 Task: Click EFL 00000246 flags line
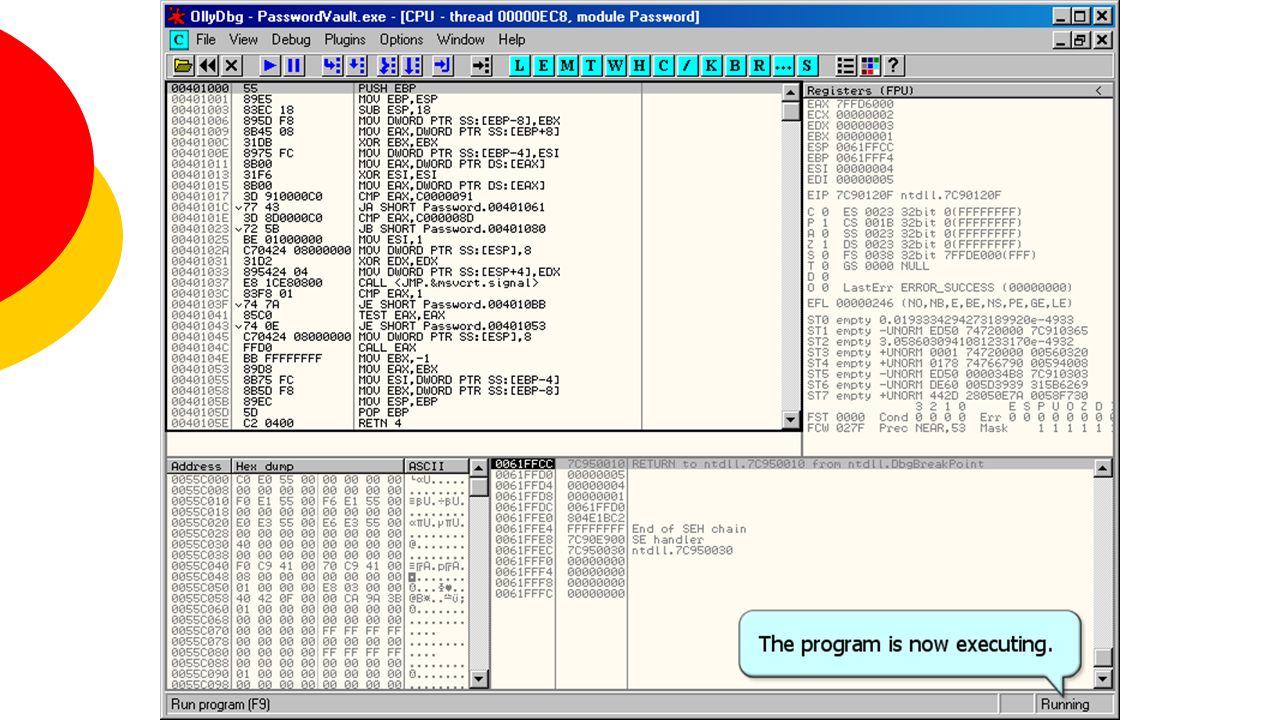click(939, 303)
